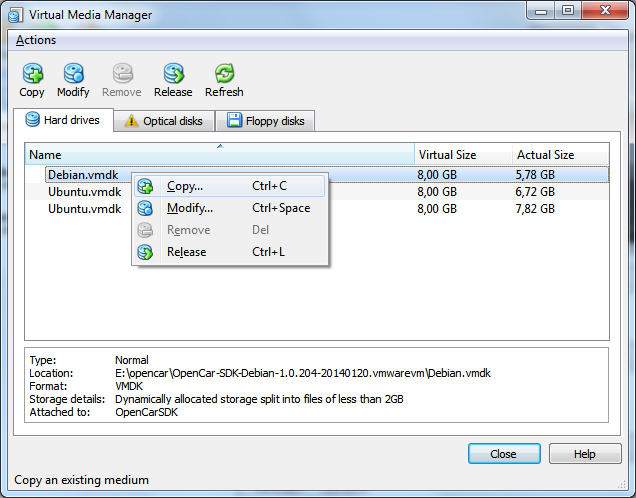Image resolution: width=636 pixels, height=498 pixels.
Task: Click the sort arrow above Name column
Action: pyautogui.click(x=220, y=146)
